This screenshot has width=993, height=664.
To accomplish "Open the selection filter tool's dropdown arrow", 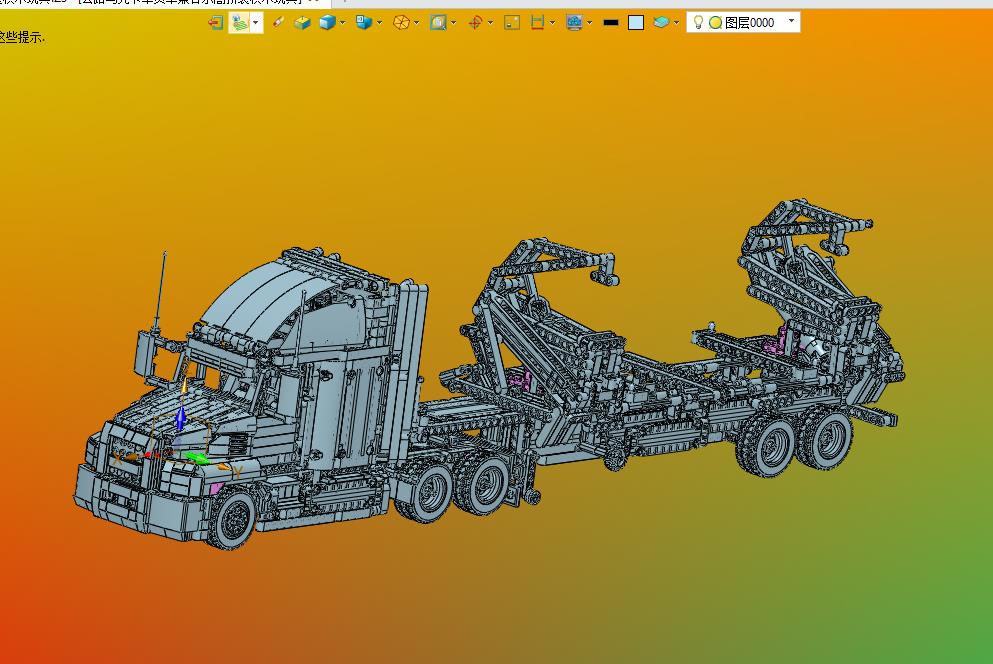I will click(x=256, y=23).
